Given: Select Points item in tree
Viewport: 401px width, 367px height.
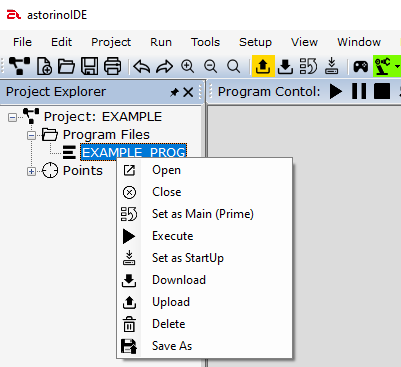Looking at the screenshot, I should pos(83,171).
